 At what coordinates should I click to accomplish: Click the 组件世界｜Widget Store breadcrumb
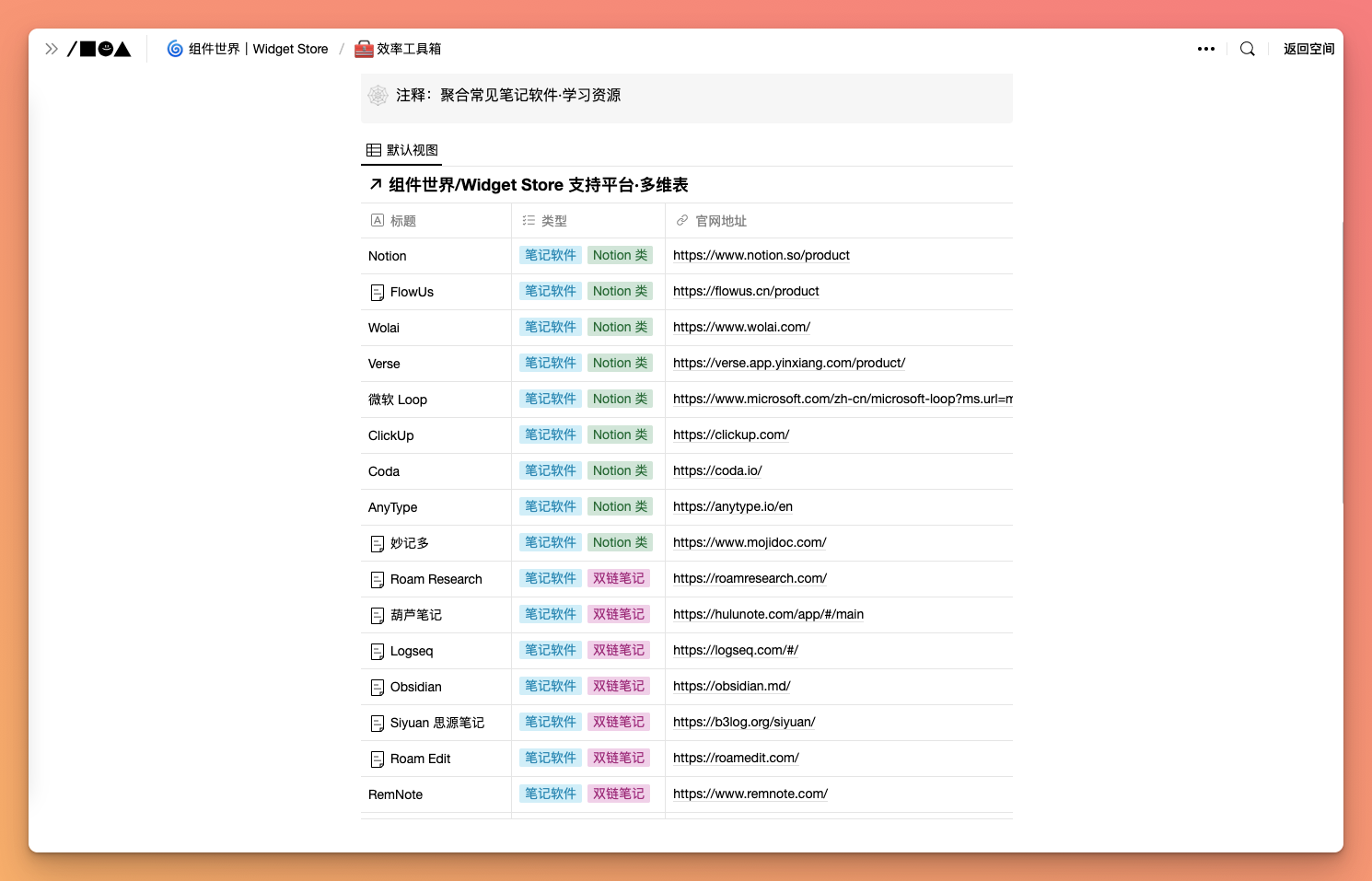pos(260,48)
